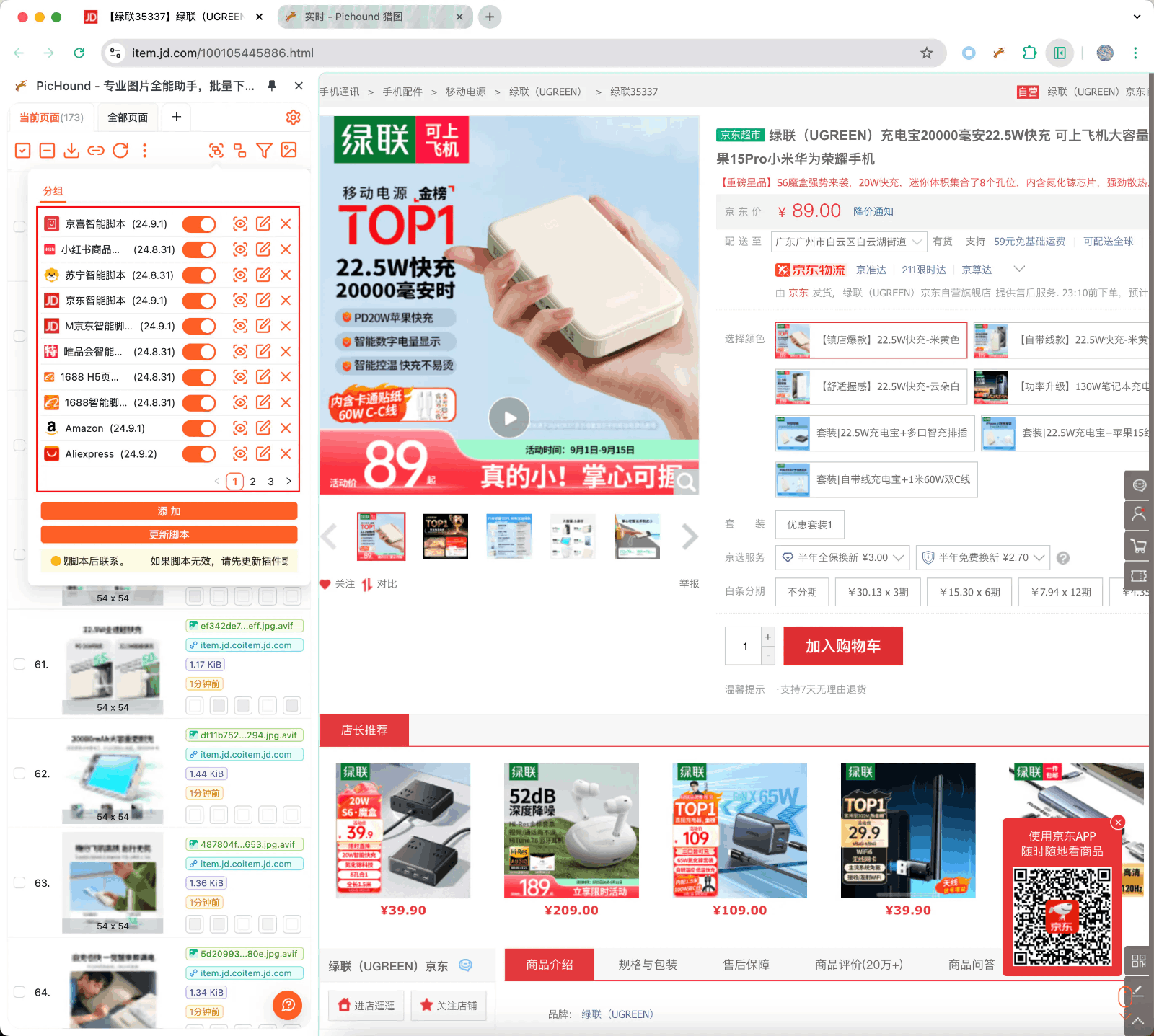Open the delivery address dropdown
The height and width of the screenshot is (1036, 1154).
coord(849,242)
